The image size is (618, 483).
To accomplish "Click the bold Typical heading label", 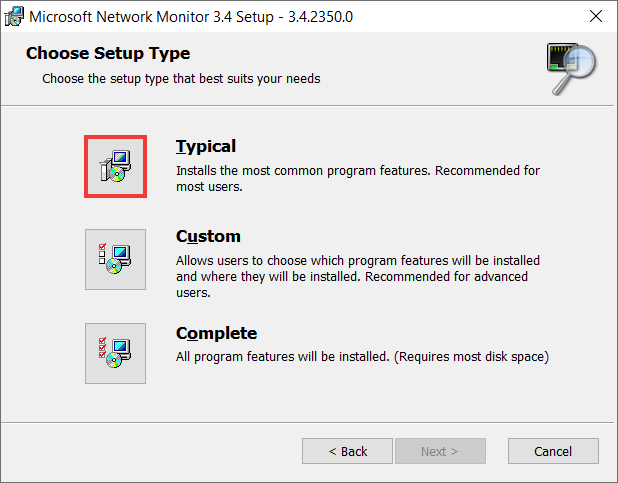I will (x=206, y=147).
